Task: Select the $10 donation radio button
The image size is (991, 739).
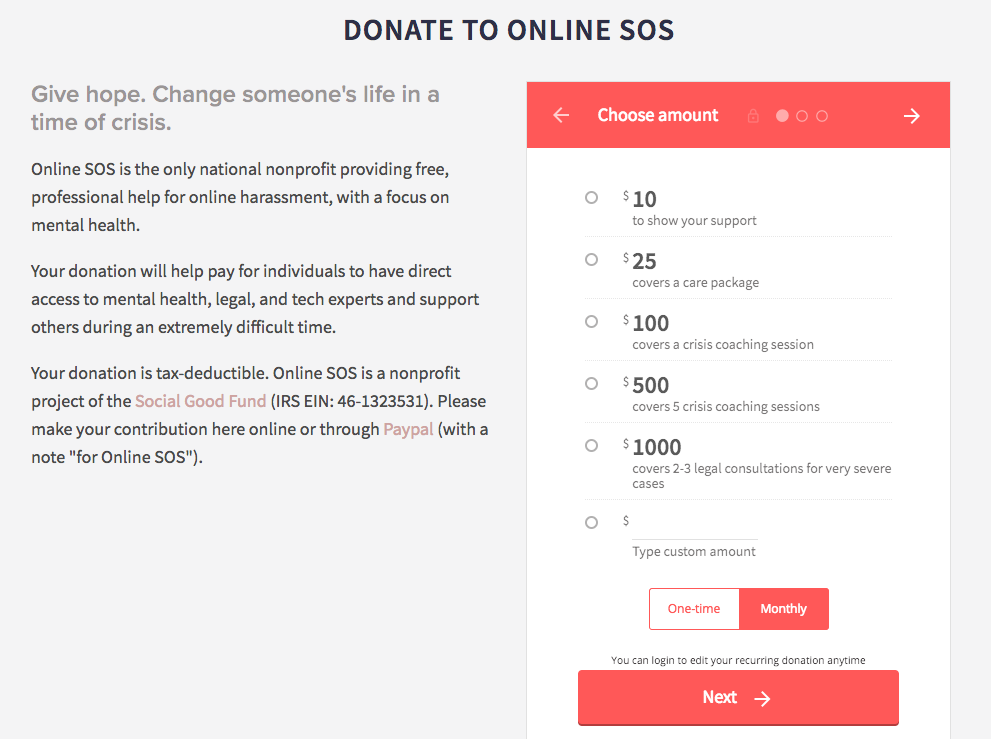Action: click(x=591, y=197)
